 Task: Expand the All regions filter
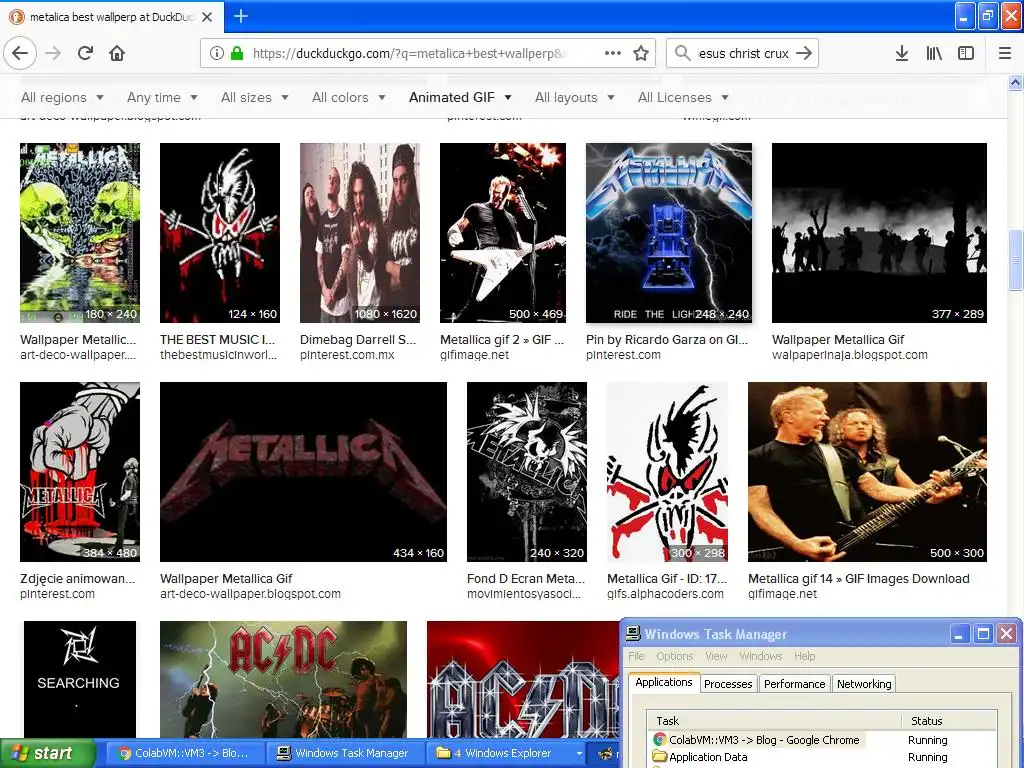coord(62,97)
